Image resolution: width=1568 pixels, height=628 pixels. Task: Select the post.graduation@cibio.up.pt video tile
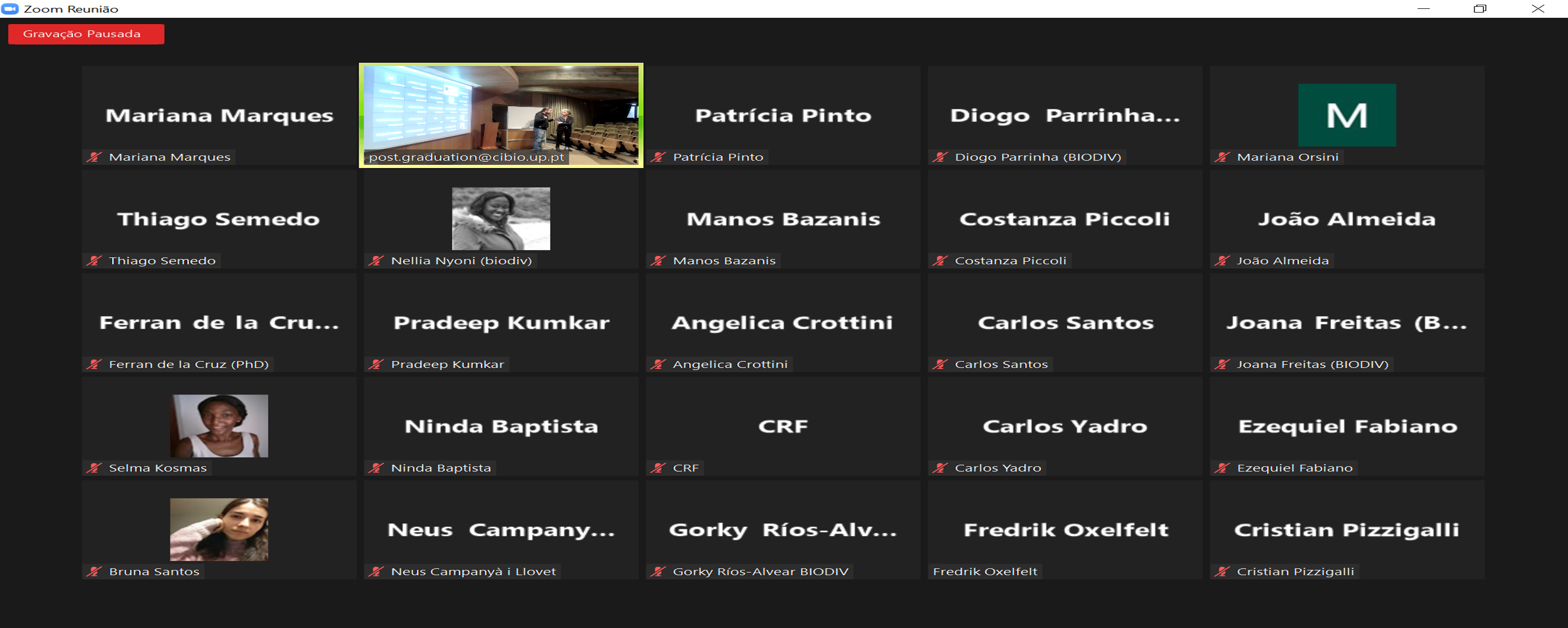click(x=501, y=115)
